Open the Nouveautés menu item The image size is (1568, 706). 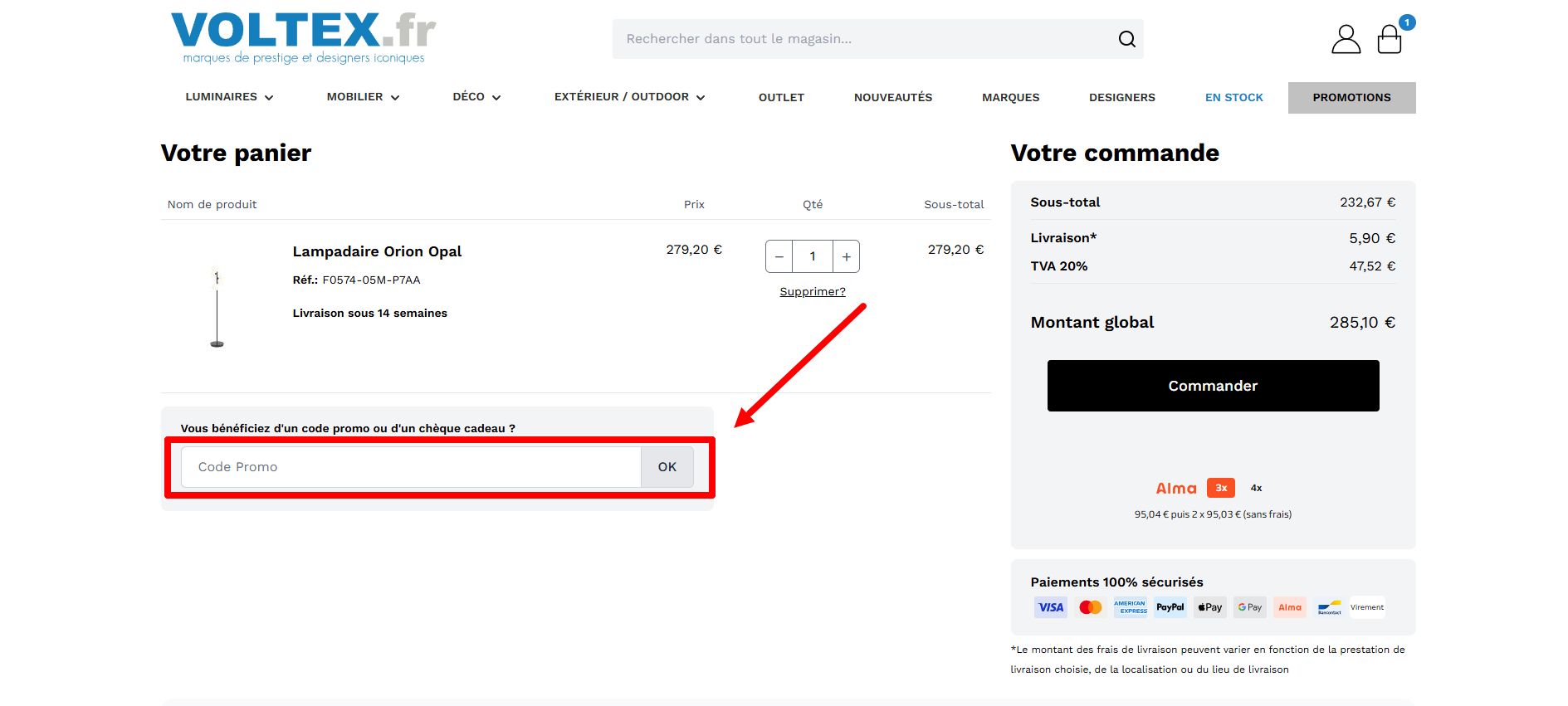click(893, 97)
